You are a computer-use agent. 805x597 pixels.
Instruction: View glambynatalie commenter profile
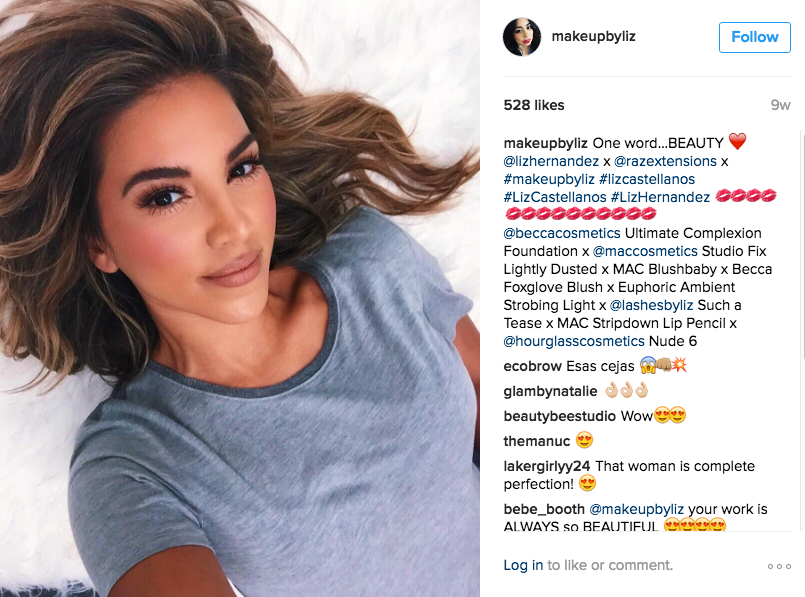pyautogui.click(x=550, y=391)
